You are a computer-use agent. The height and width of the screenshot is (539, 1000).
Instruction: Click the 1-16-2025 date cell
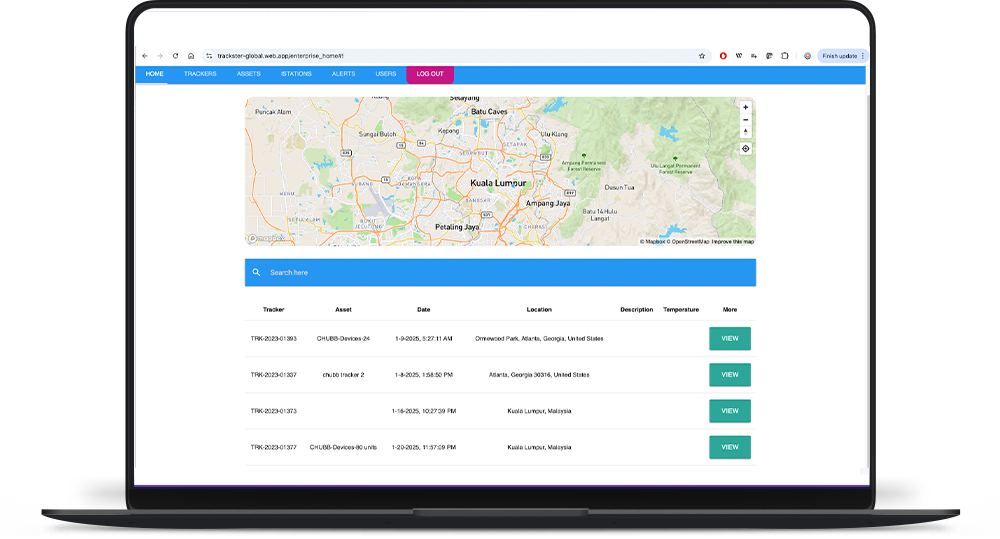click(423, 411)
